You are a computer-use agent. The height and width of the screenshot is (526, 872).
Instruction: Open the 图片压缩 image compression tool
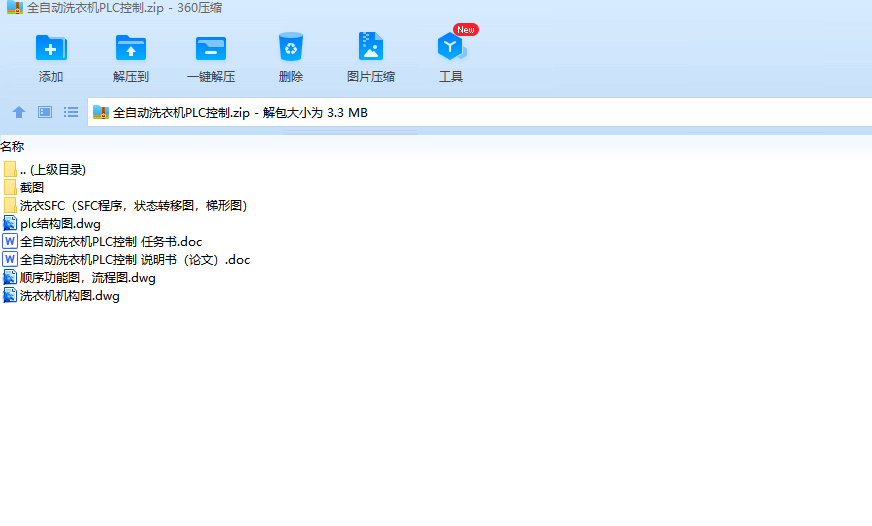click(x=371, y=46)
